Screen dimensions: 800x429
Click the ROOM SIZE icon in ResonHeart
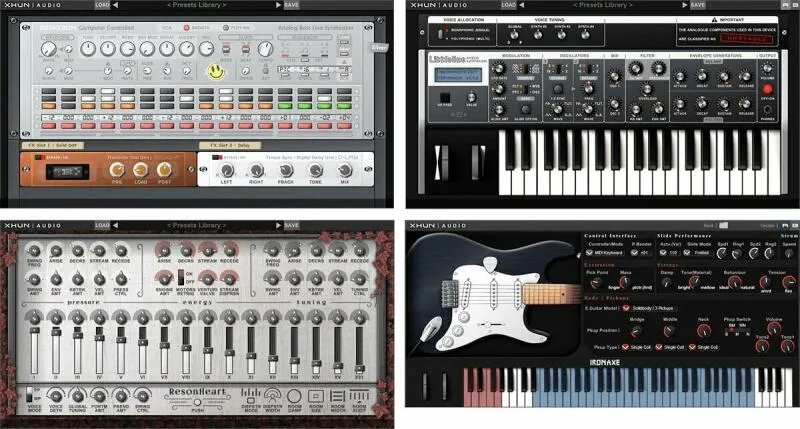pos(316,396)
